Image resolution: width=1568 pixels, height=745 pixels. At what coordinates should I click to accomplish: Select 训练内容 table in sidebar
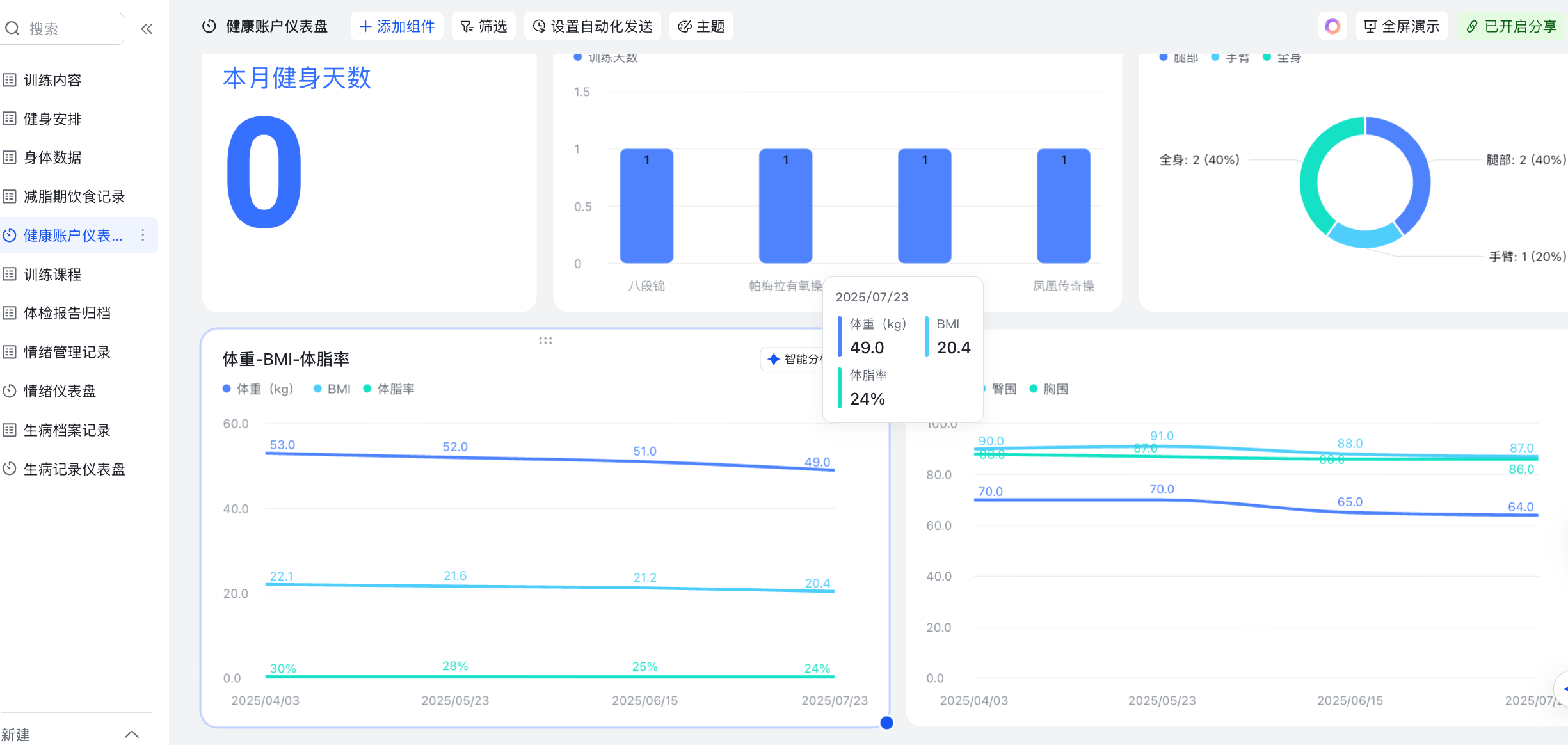point(52,80)
